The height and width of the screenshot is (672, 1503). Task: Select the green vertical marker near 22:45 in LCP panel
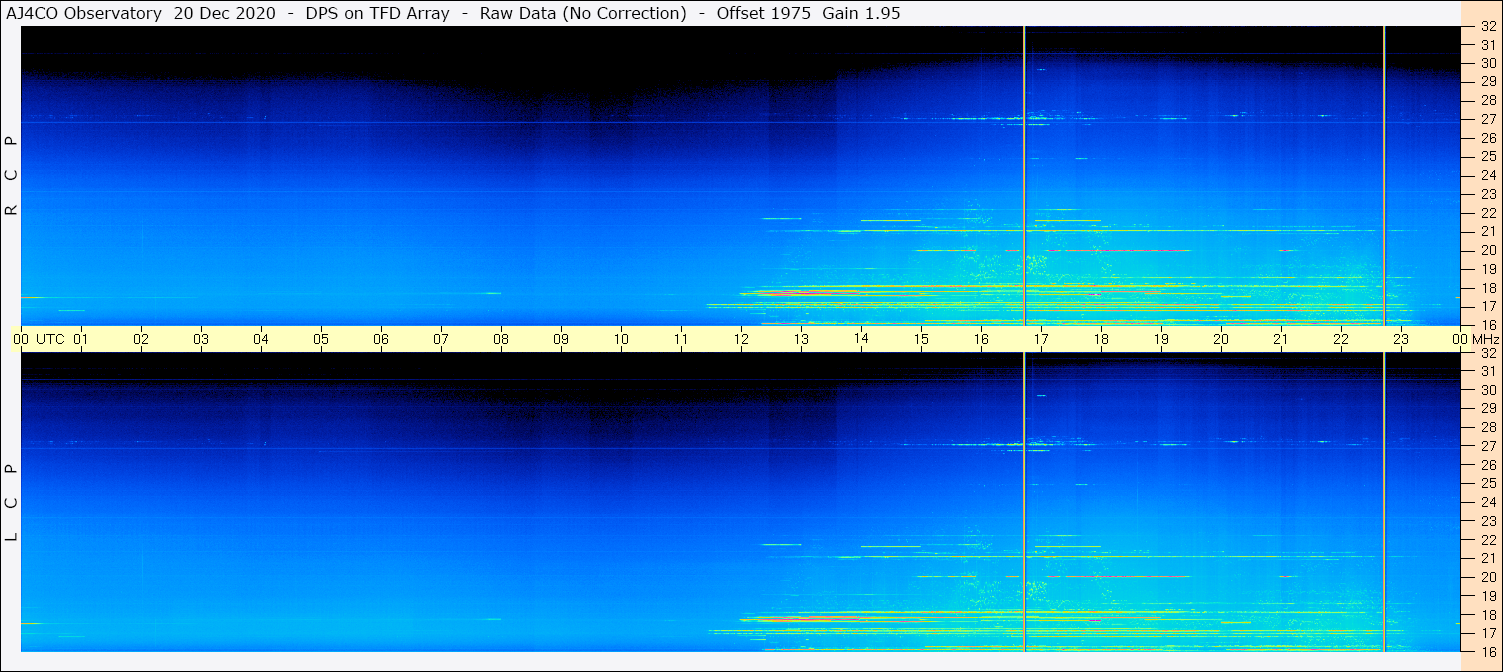[1384, 502]
